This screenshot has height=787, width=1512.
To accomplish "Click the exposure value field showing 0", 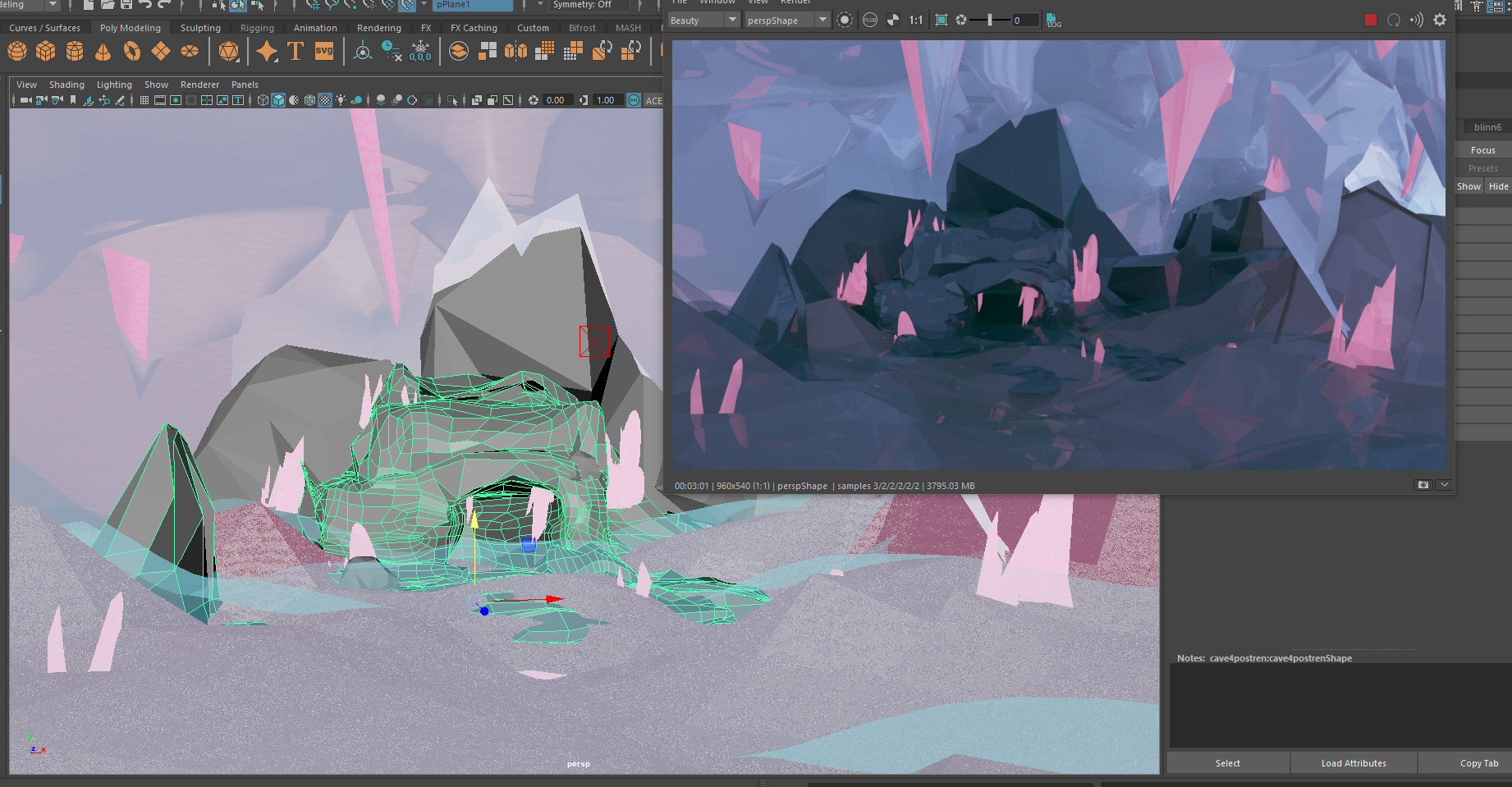I will tap(1025, 20).
